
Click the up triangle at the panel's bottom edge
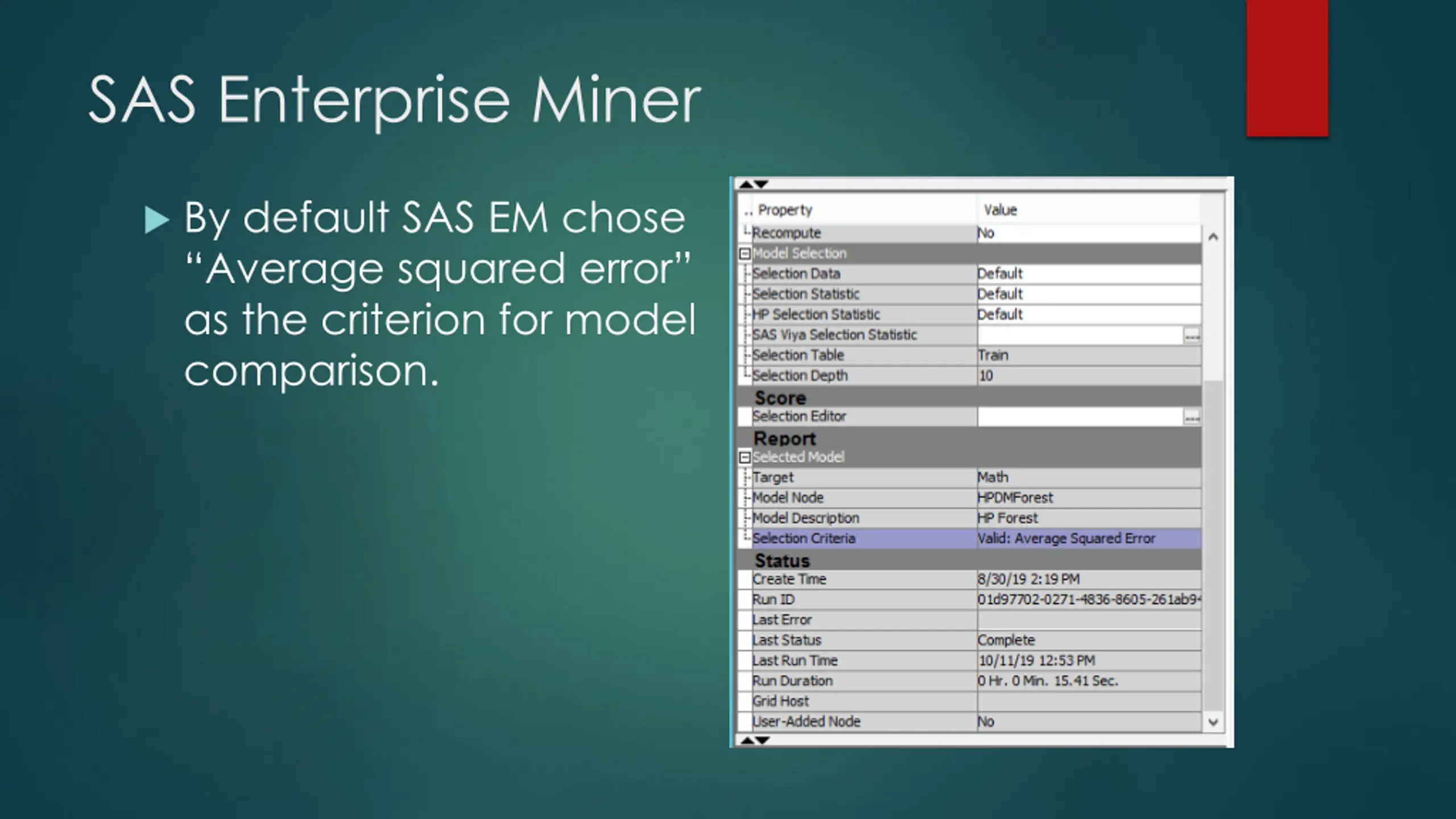(x=747, y=740)
